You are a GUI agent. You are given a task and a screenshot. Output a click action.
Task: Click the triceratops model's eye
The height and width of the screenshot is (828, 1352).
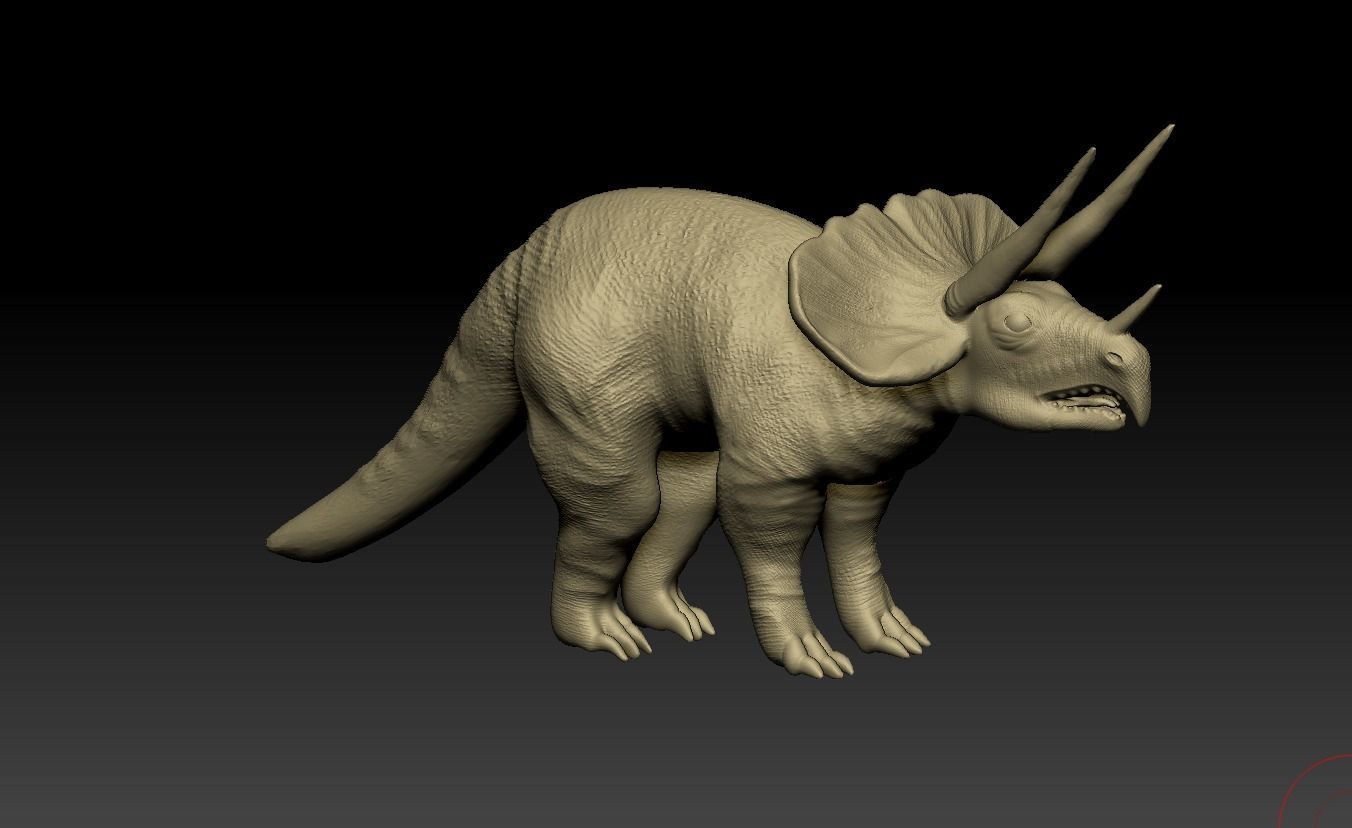coord(1017,323)
